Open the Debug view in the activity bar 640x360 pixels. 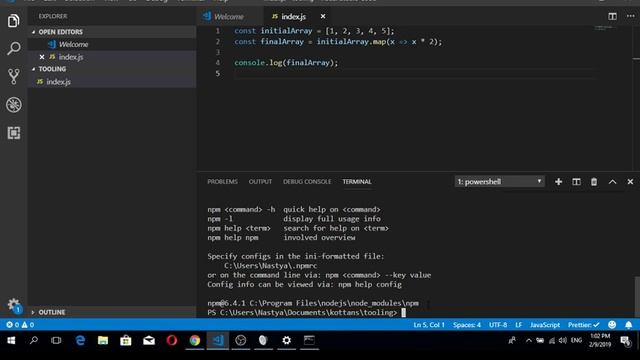(x=13, y=105)
